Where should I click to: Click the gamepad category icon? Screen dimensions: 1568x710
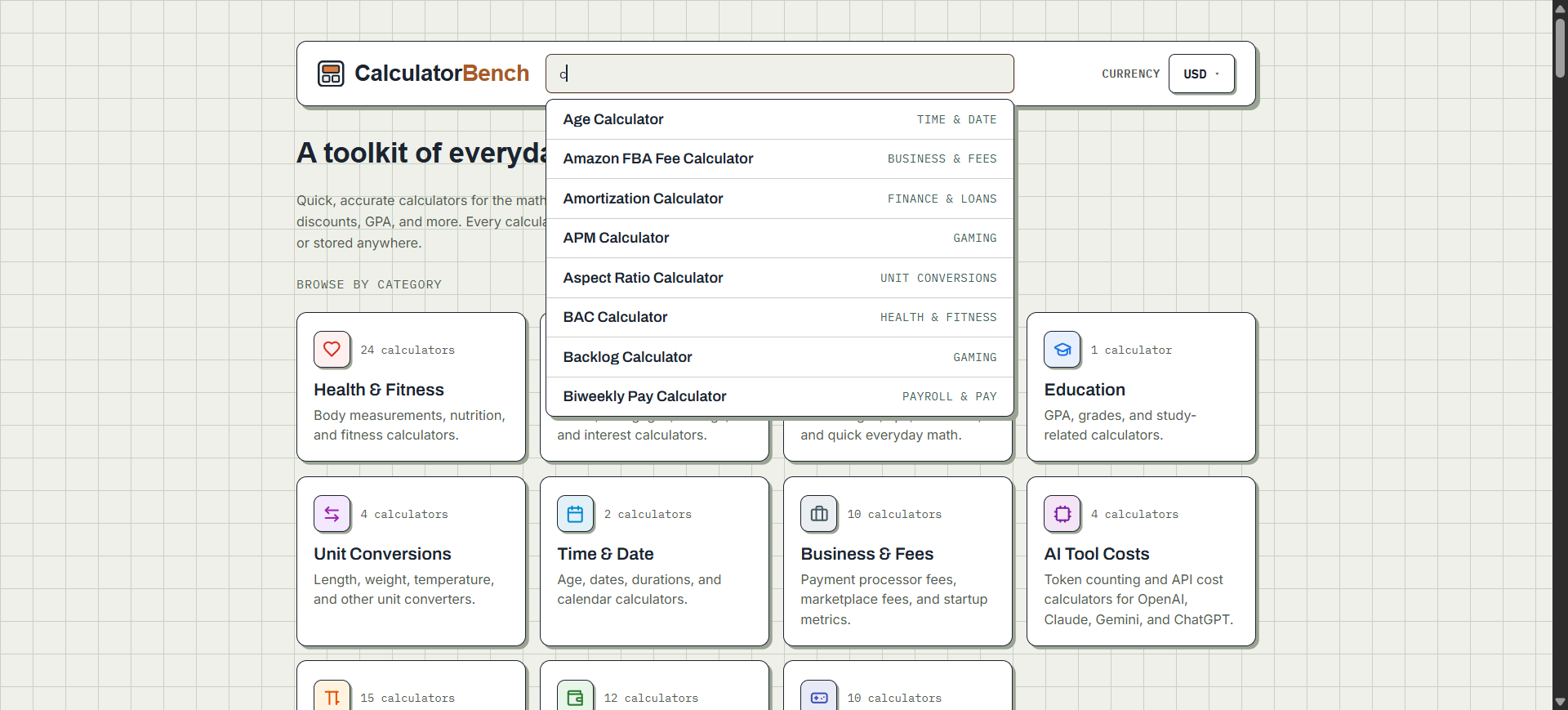tap(818, 697)
